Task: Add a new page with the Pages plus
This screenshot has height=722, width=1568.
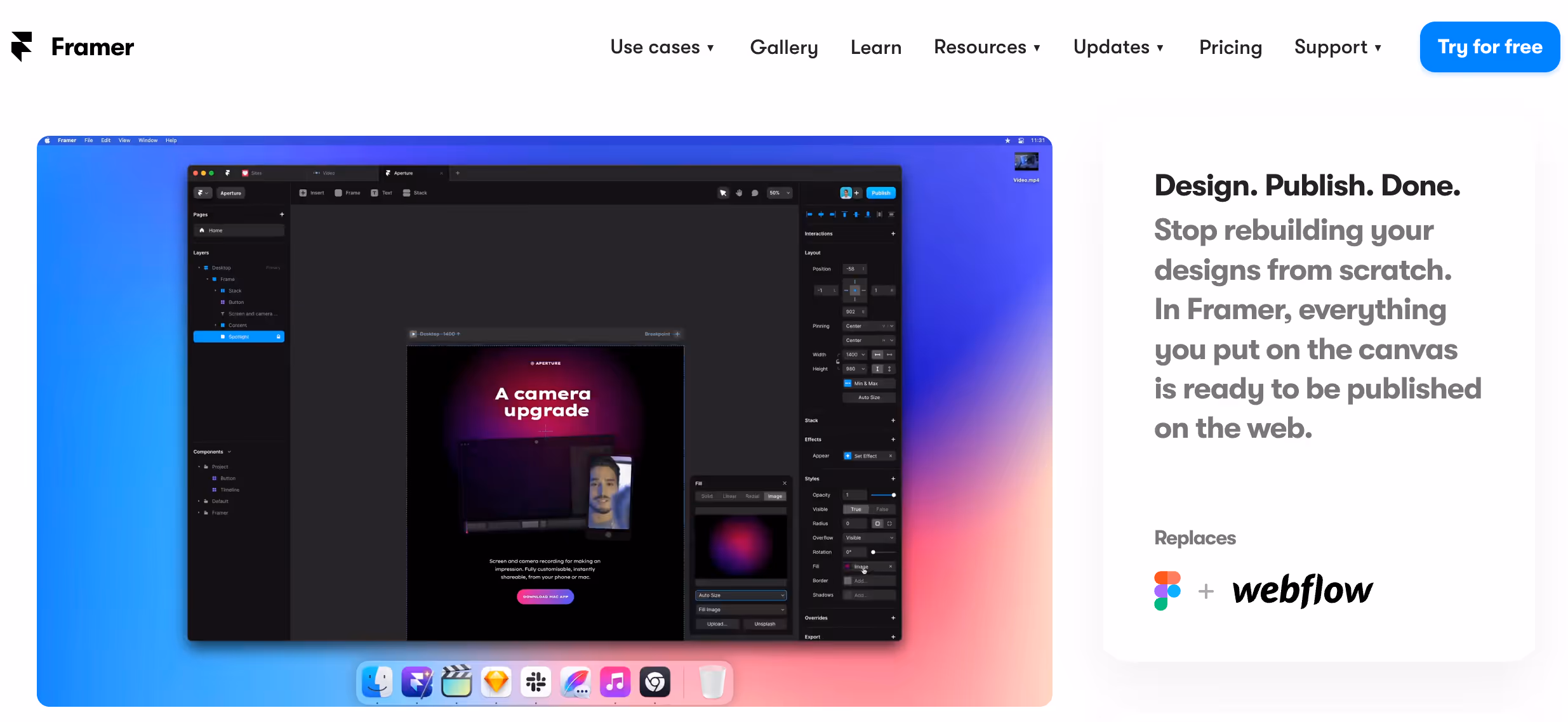Action: pyautogui.click(x=282, y=214)
